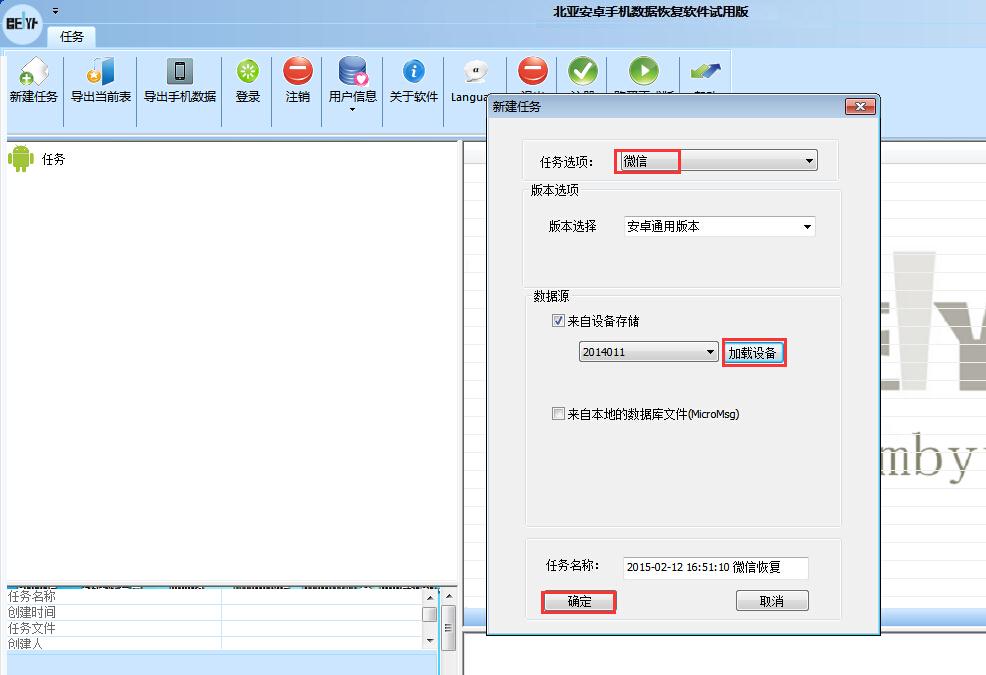Open the 导出手机数据 phone icon
986x675 pixels.
180,72
